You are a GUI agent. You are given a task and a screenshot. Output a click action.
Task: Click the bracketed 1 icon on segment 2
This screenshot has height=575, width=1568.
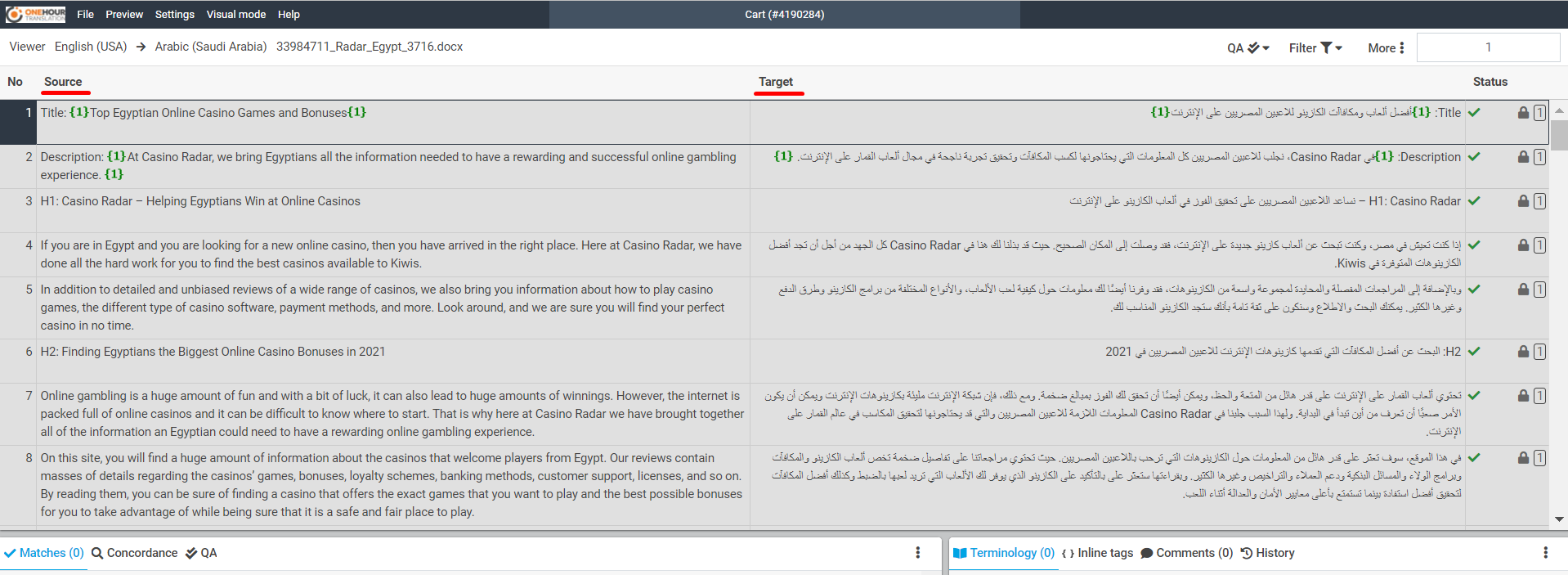pos(1539,157)
